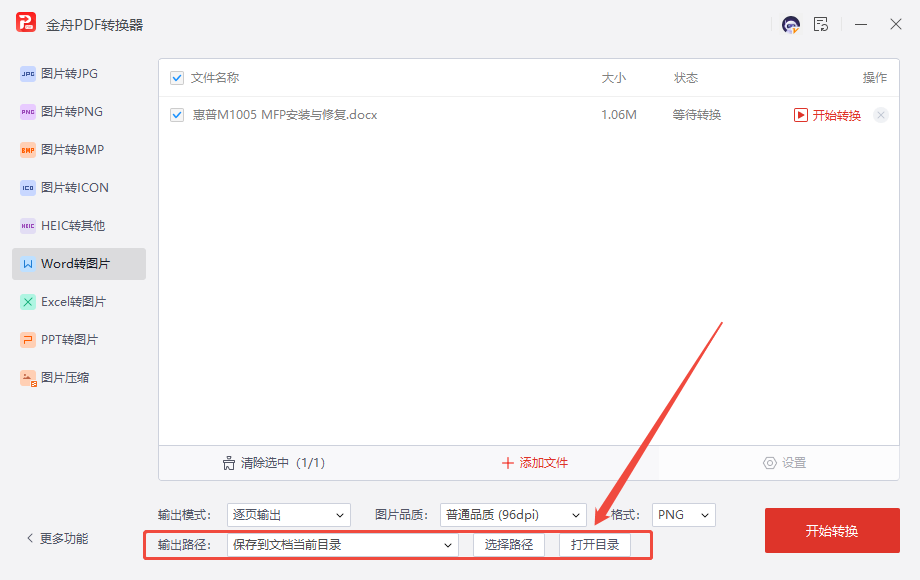Remove file using the row X icon
This screenshot has height=580, width=920.
881,115
